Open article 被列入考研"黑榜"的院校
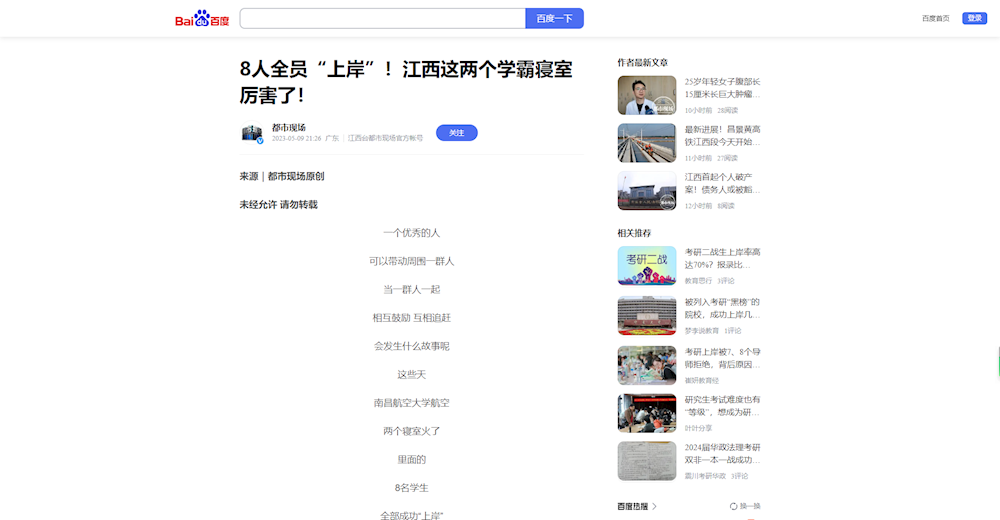 point(722,308)
